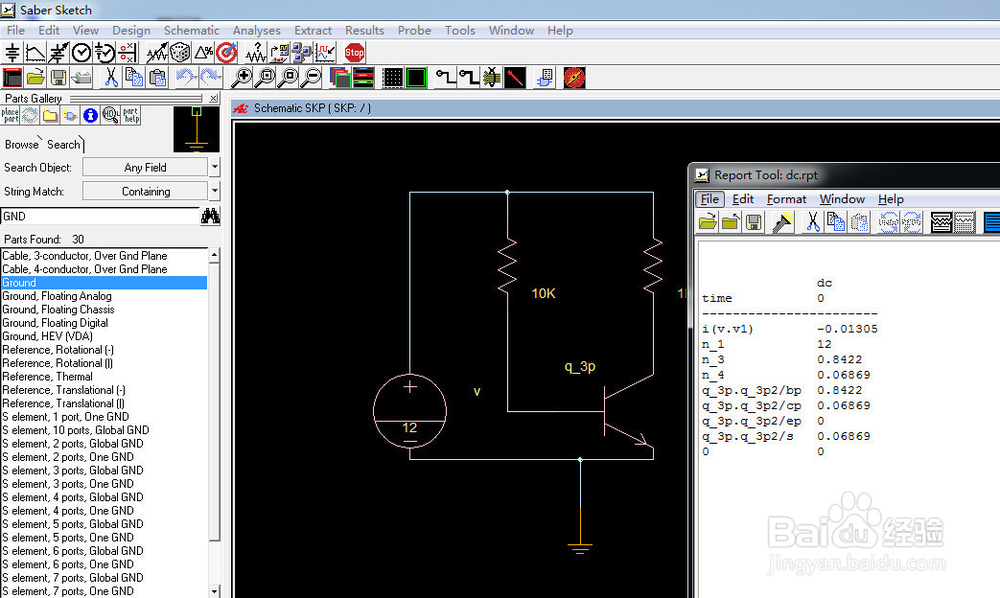Open the Results menu

365,31
